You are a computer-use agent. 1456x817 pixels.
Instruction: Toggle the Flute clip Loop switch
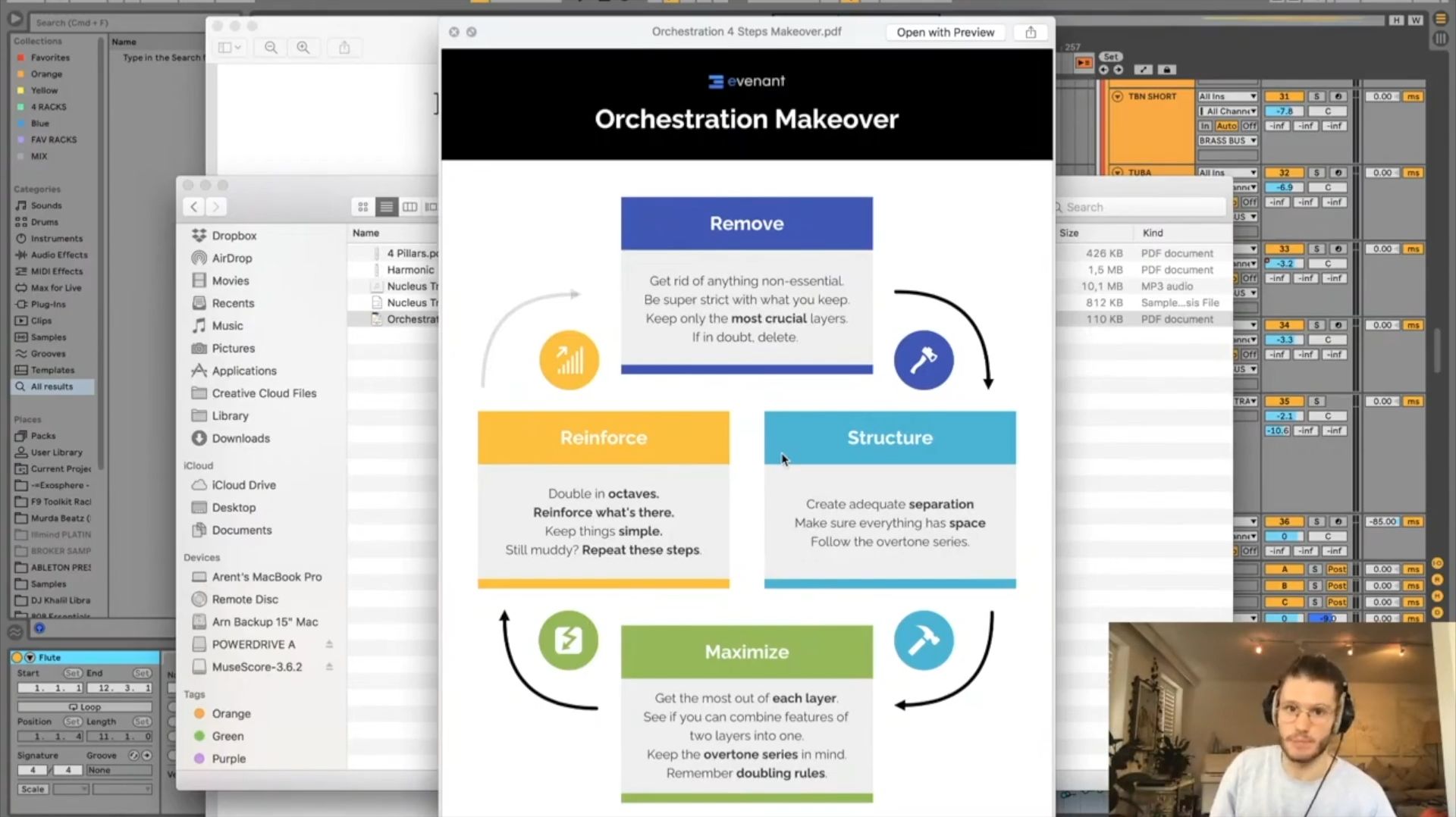click(85, 707)
